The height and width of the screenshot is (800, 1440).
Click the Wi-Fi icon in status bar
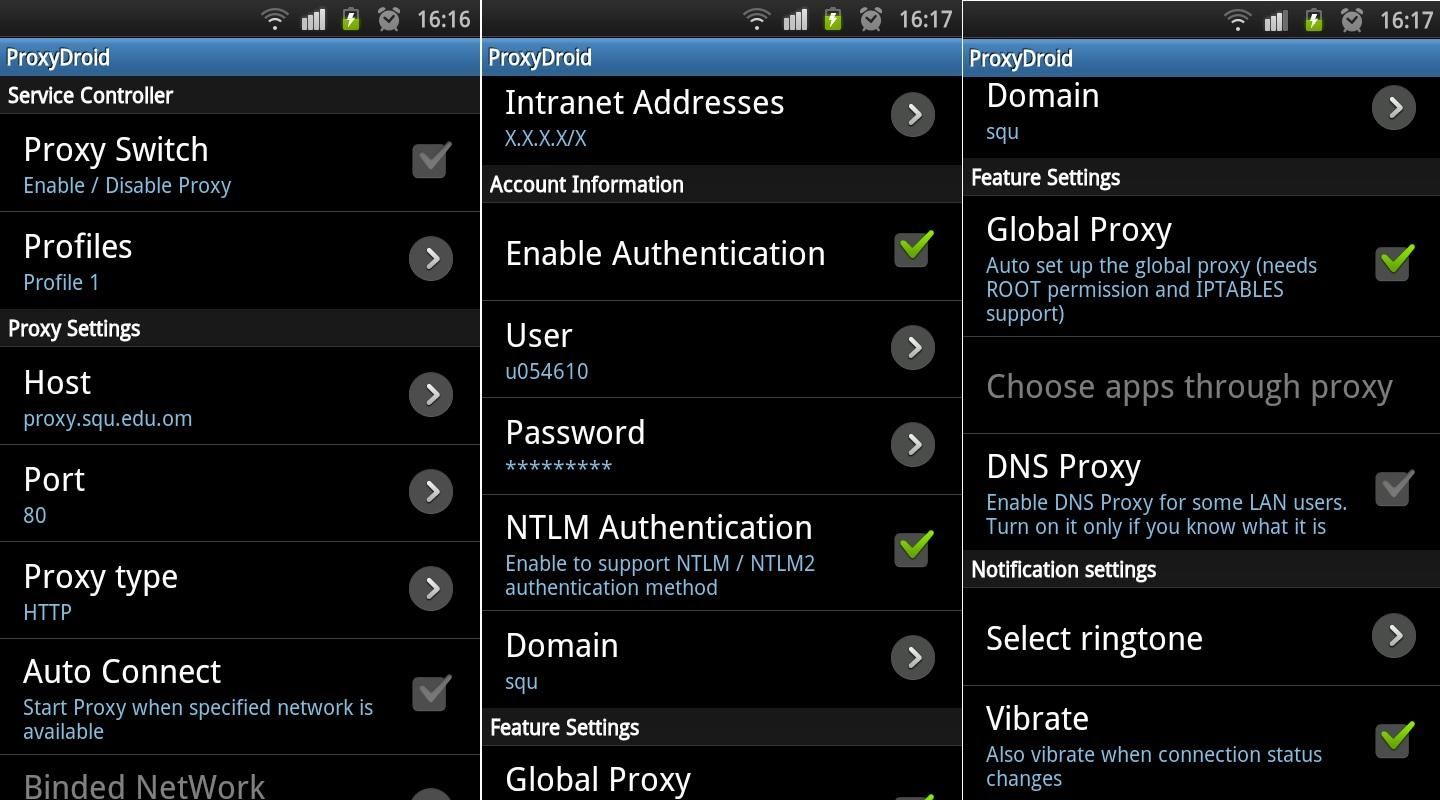click(274, 18)
